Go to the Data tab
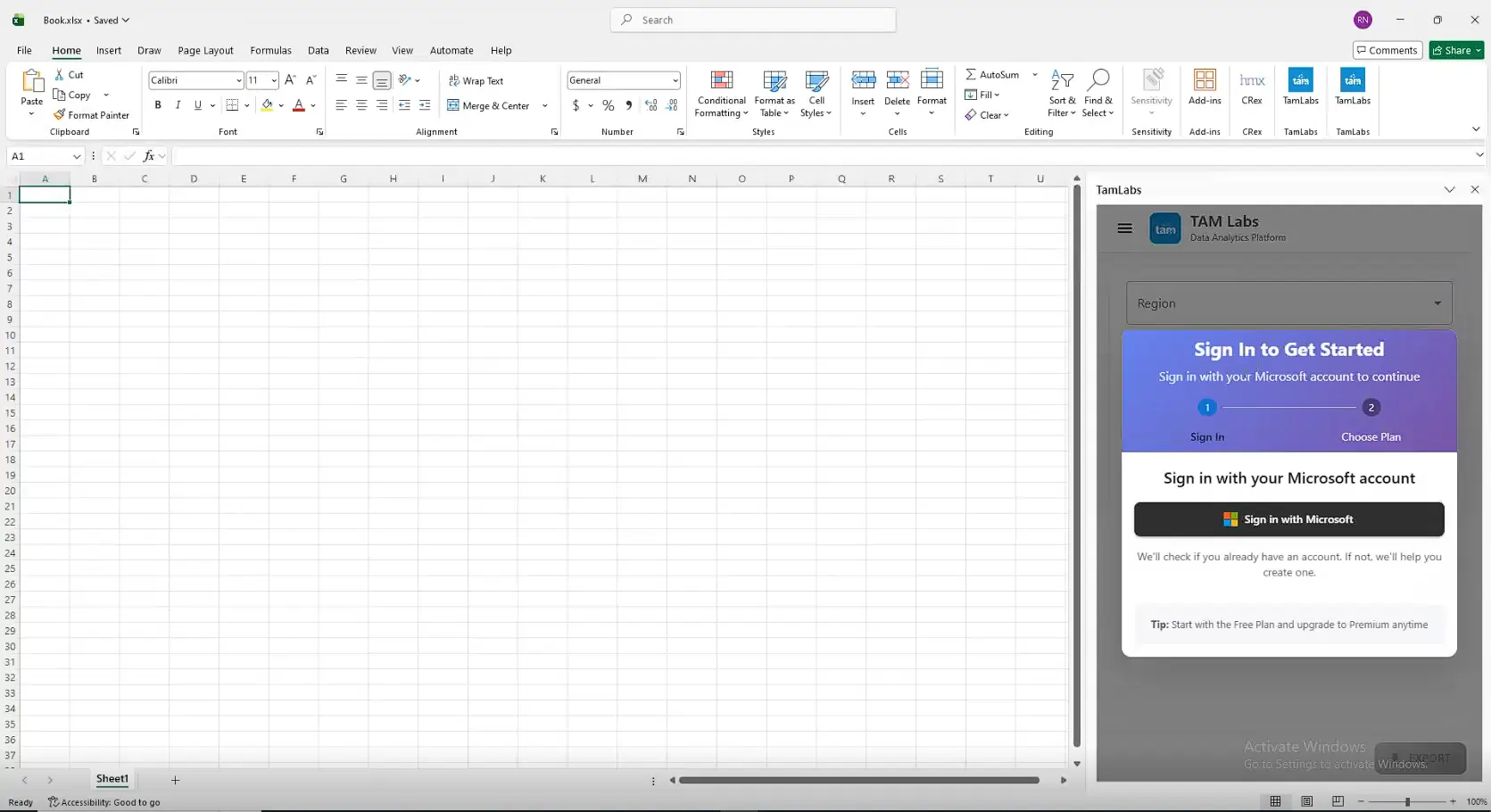The height and width of the screenshot is (812, 1491). [319, 50]
